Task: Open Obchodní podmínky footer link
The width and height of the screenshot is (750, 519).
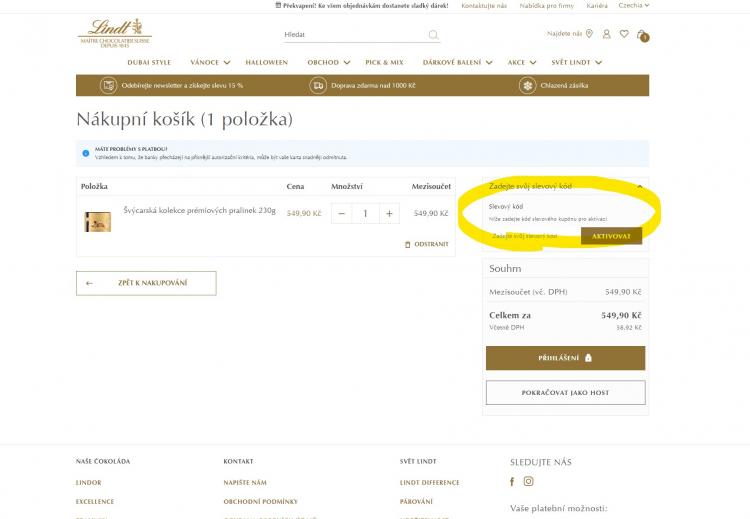Action: coord(260,502)
